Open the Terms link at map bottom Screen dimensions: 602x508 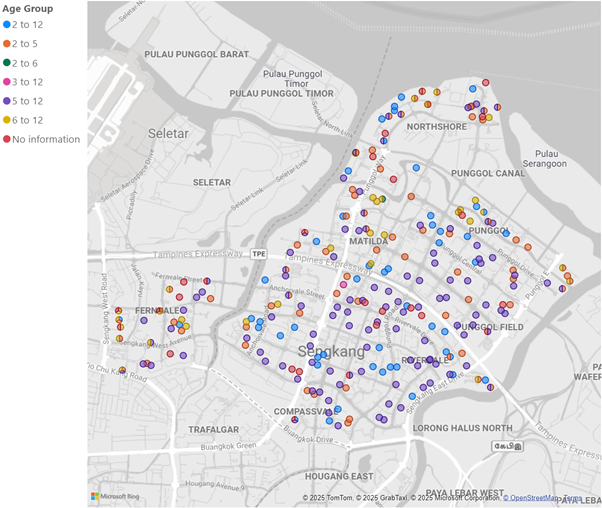(x=572, y=498)
